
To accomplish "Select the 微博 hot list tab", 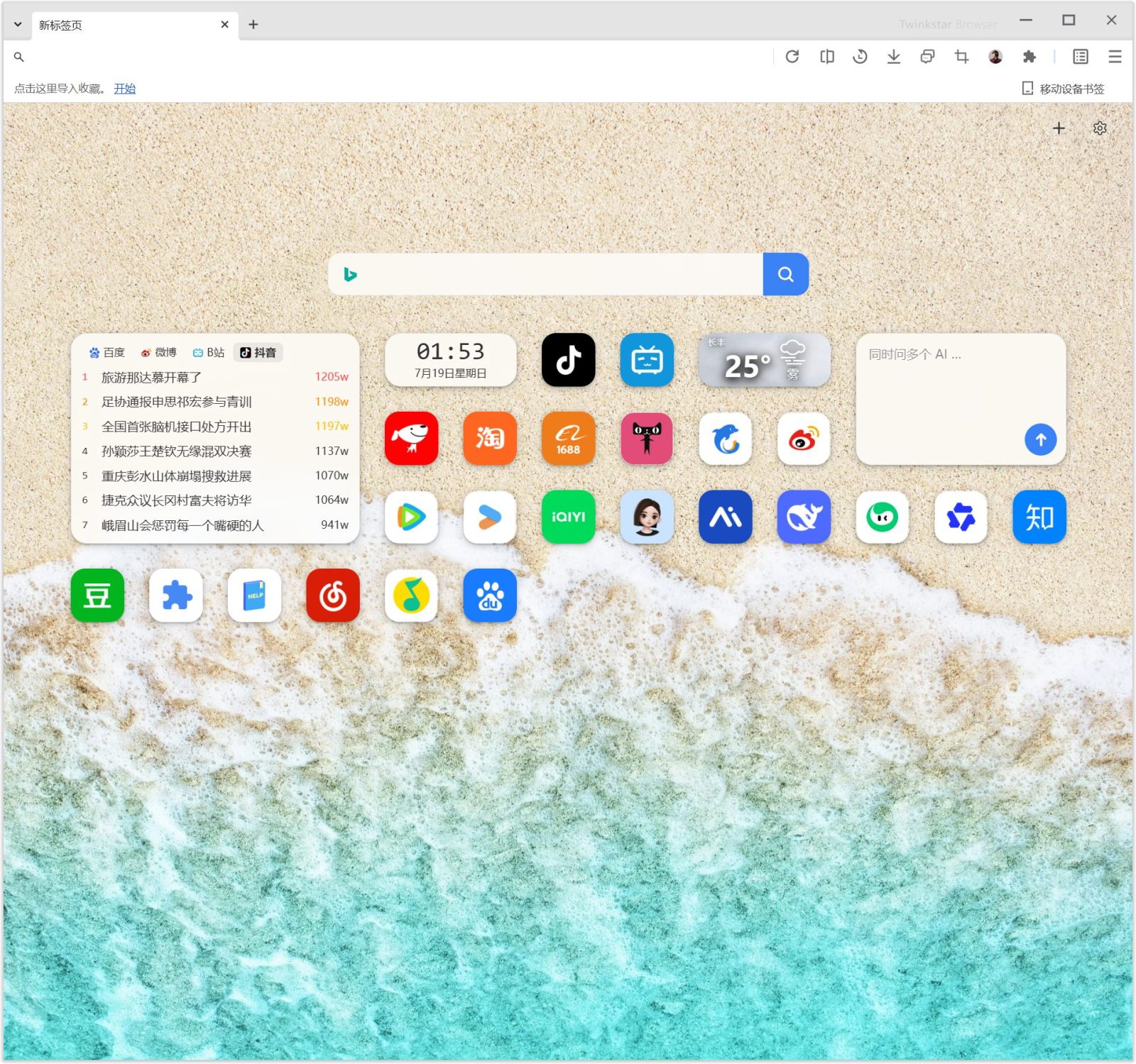I will [x=159, y=353].
